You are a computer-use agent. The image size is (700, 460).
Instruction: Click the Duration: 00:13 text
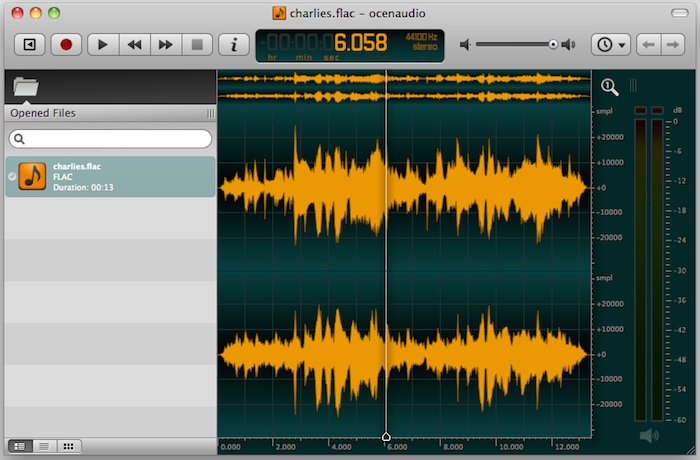[83, 188]
